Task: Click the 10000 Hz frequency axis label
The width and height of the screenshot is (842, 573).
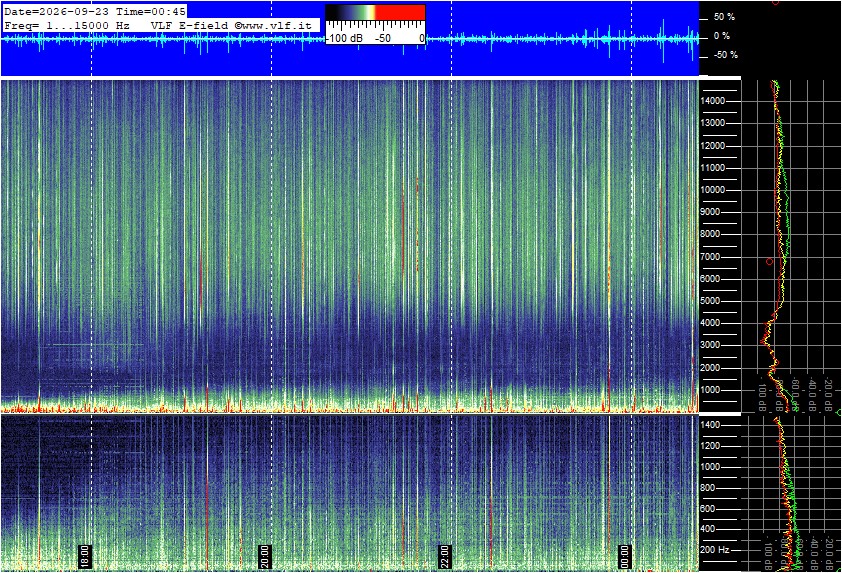Action: [712, 190]
